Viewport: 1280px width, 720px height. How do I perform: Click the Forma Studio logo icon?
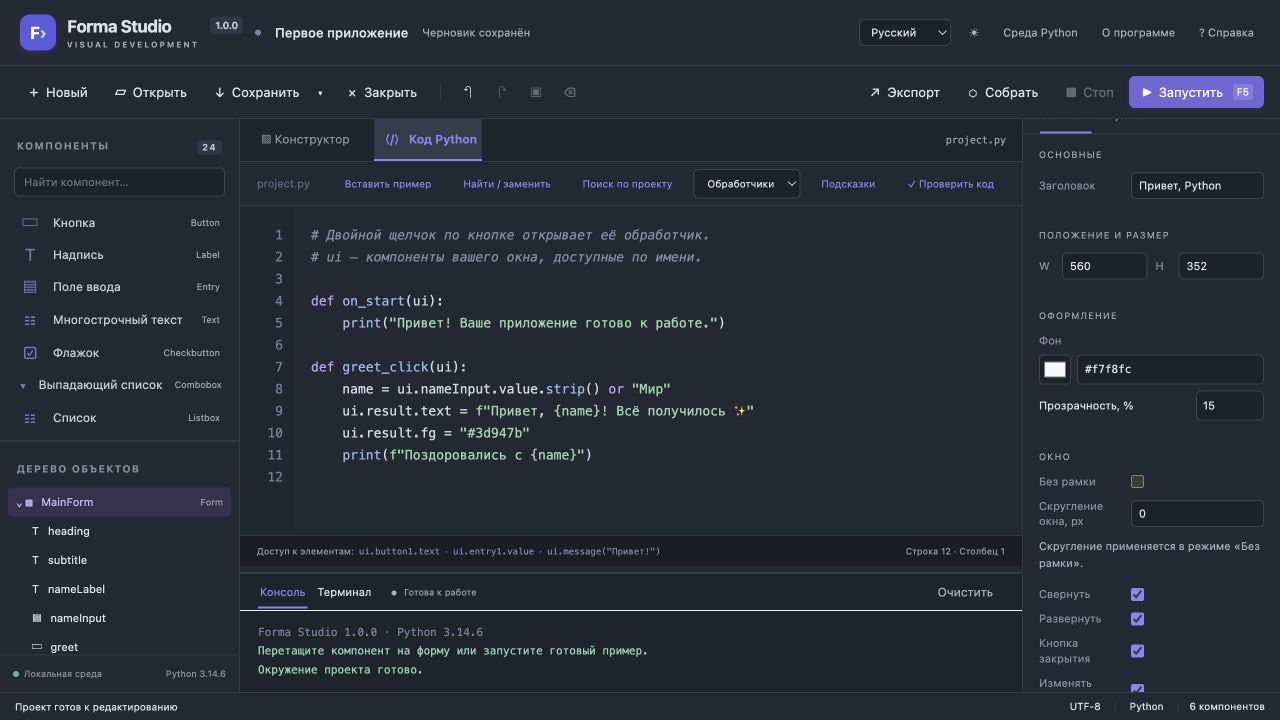tap(38, 33)
